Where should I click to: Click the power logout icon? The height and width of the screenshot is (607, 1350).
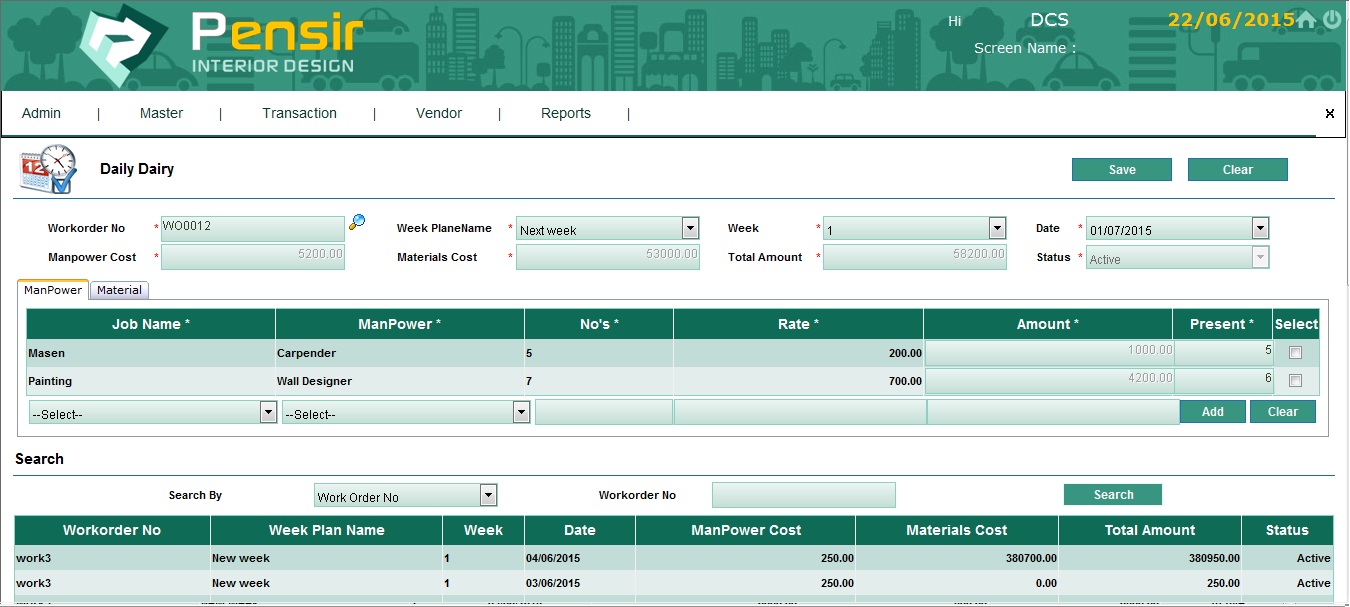pyautogui.click(x=1332, y=20)
